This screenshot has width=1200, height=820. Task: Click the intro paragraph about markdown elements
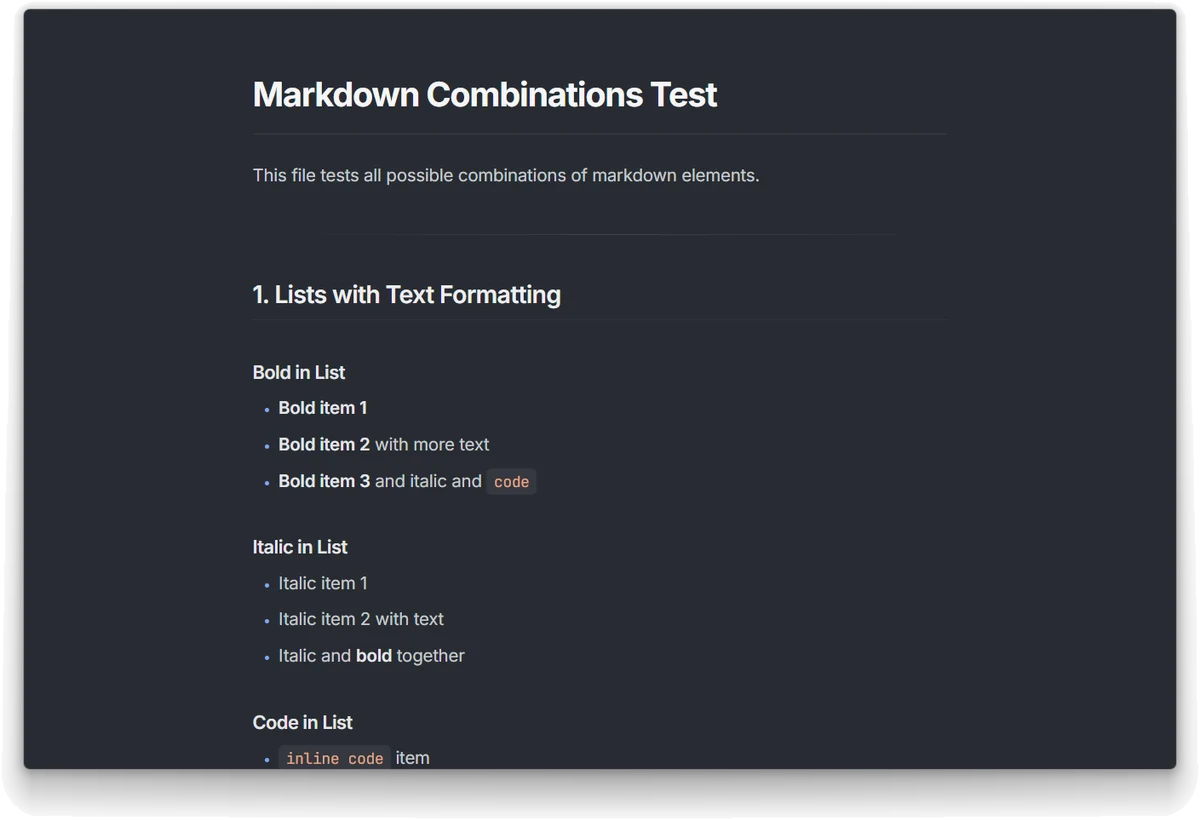coord(506,176)
